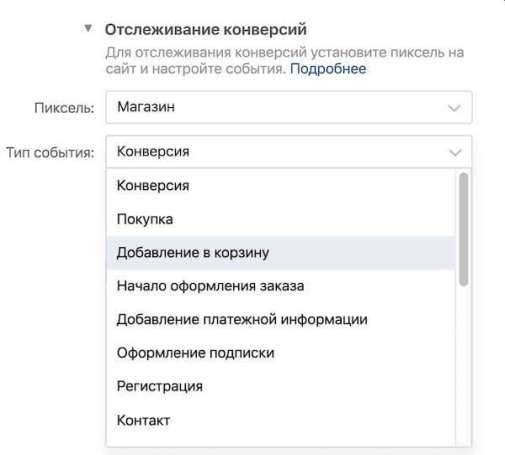Select Начало оформления заказа option
The image size is (505, 455).
click(281, 286)
